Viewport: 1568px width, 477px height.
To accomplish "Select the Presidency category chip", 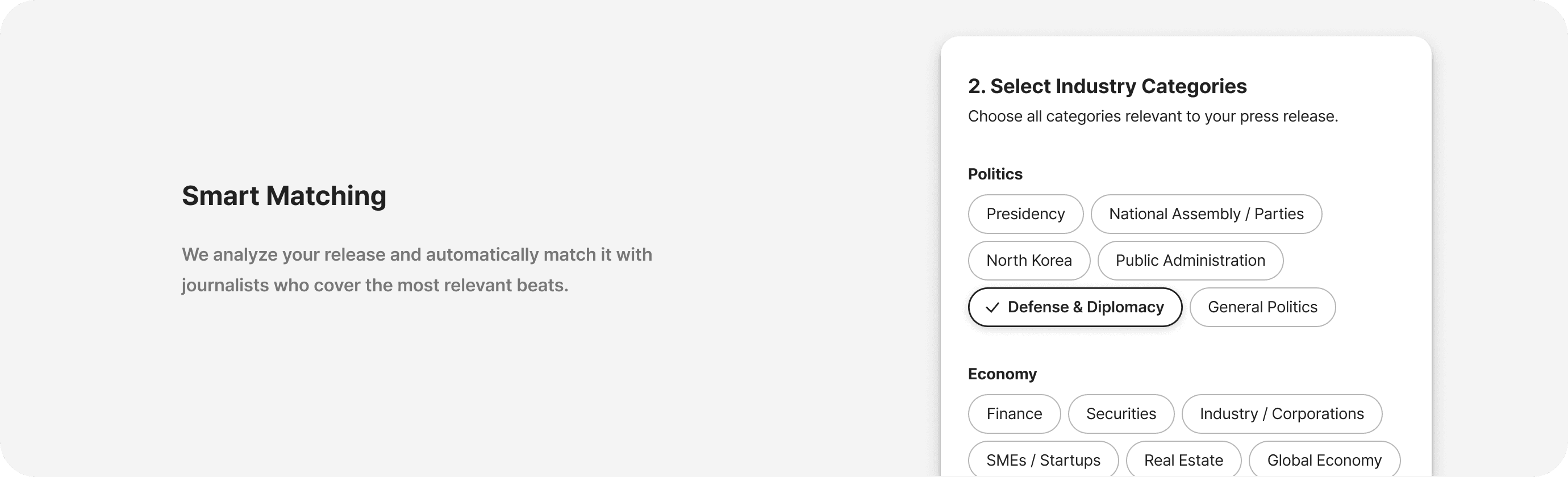I will [x=1025, y=214].
